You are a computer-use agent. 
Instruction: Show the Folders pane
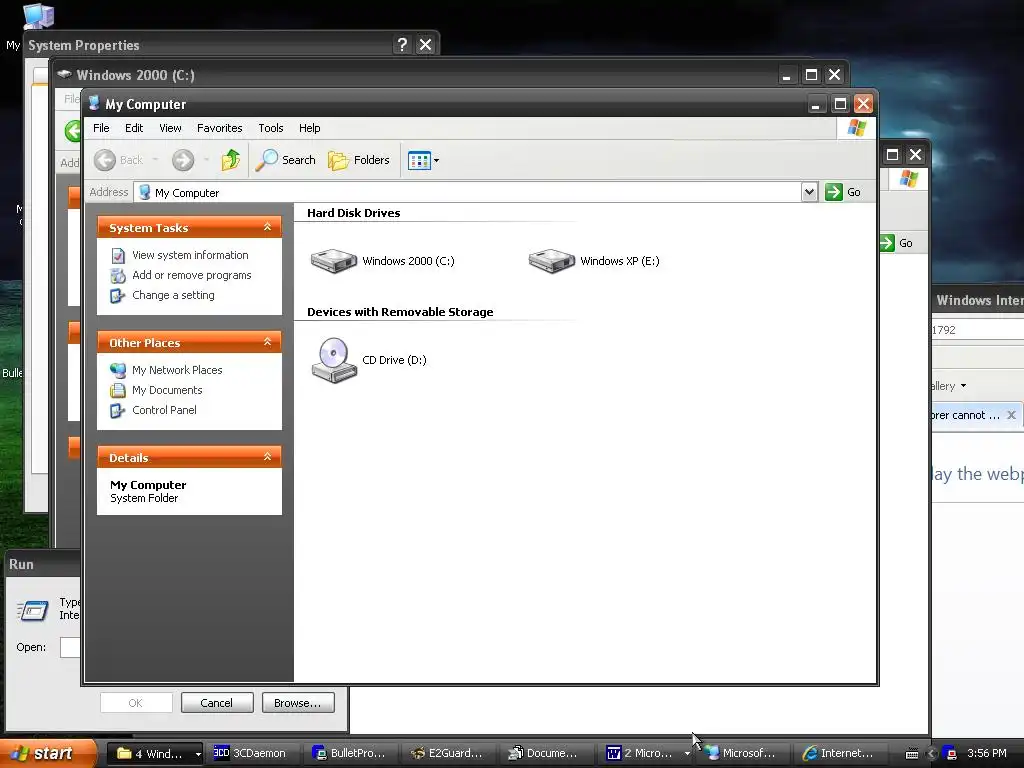pos(359,160)
